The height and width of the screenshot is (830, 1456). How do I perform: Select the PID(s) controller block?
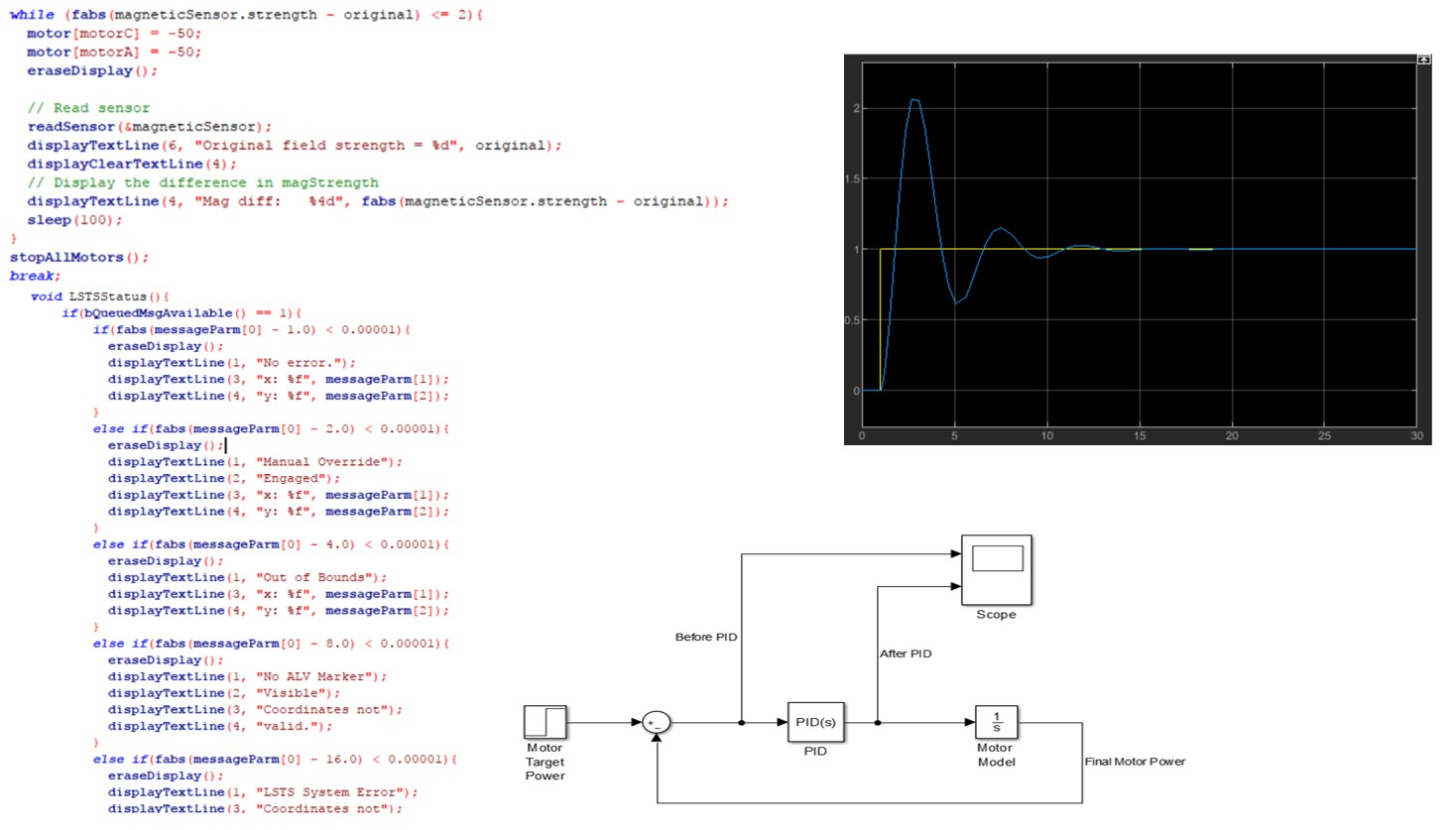pyautogui.click(x=815, y=722)
